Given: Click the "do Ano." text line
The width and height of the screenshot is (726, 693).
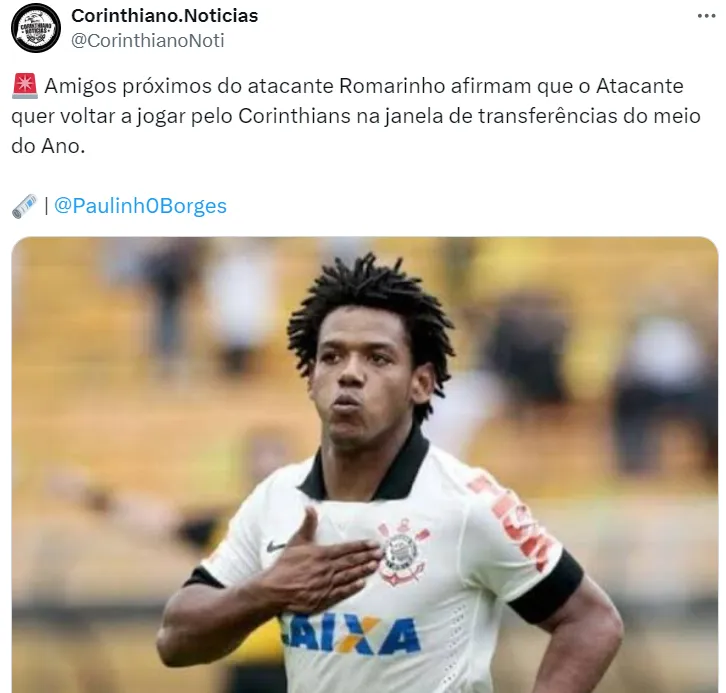Looking at the screenshot, I should (x=48, y=146).
